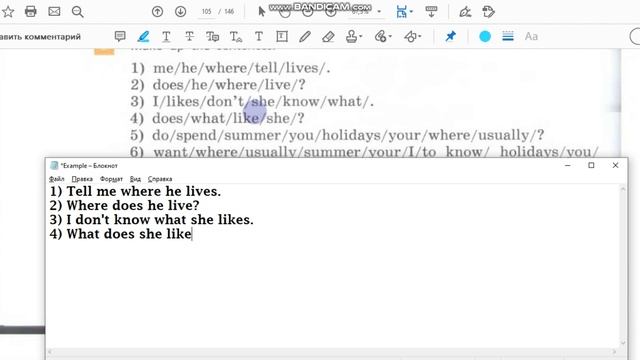The height and width of the screenshot is (360, 640).
Task: Click the scrolling mode keyboard icon
Action: pos(431,12)
